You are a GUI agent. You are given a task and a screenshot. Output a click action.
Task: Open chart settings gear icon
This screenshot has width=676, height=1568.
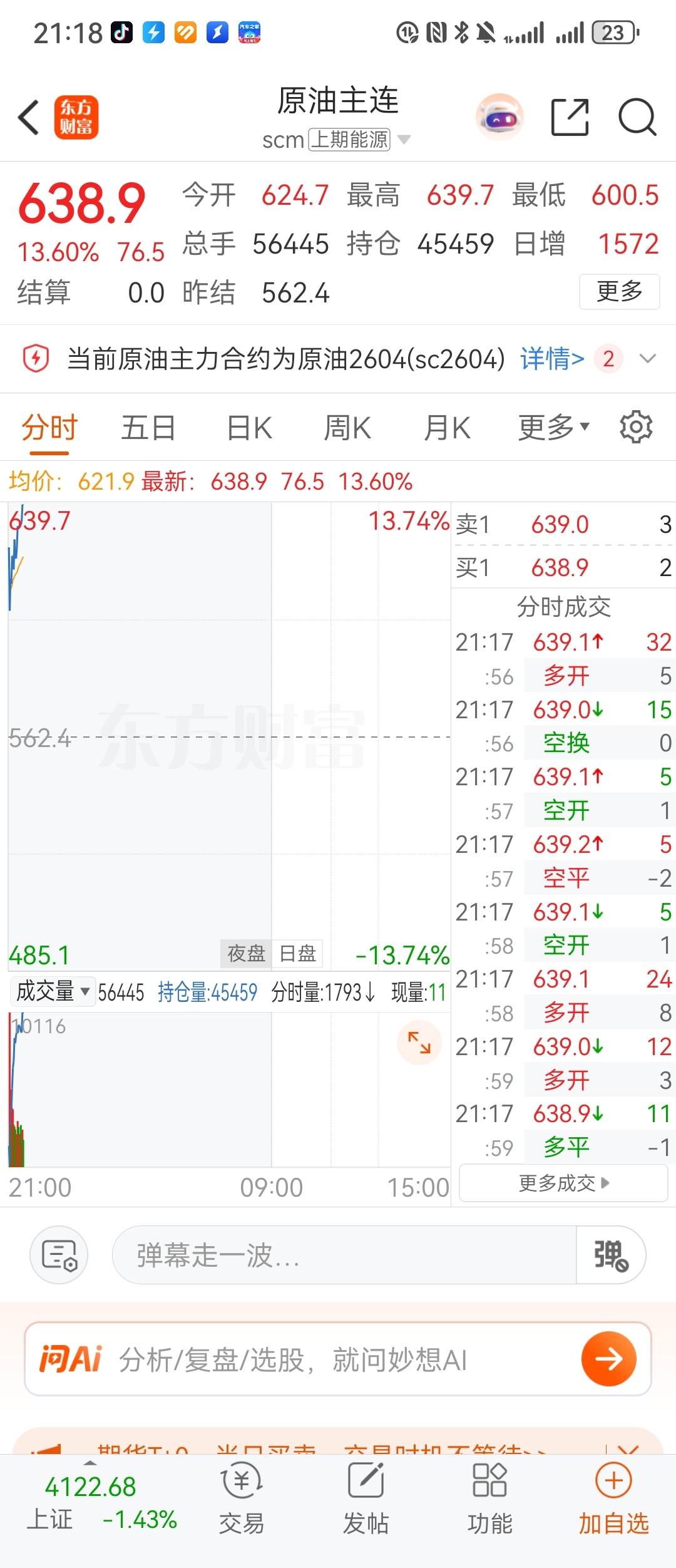[x=636, y=428]
